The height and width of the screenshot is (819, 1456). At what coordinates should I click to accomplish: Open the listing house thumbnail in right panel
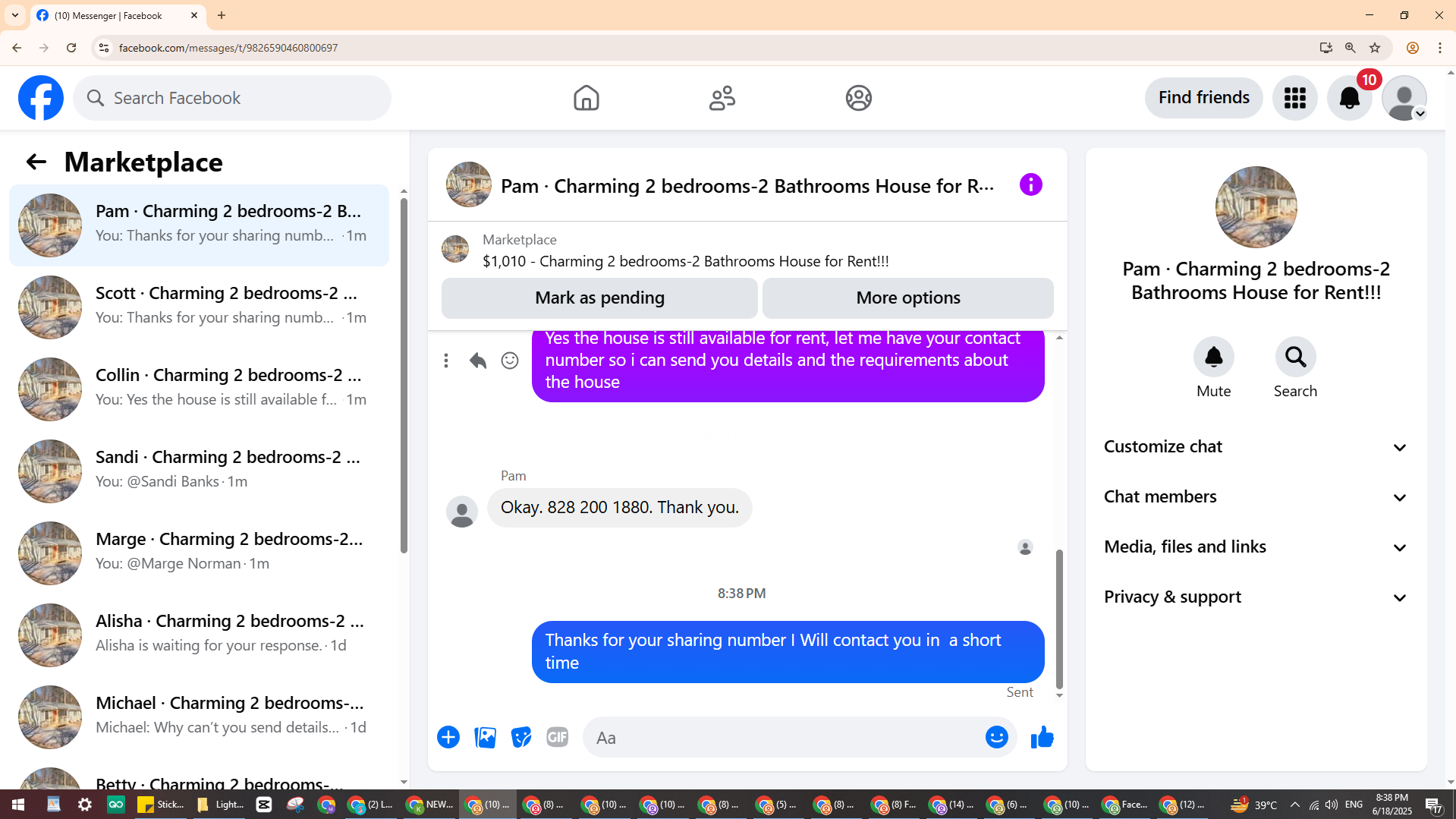tap(1256, 207)
